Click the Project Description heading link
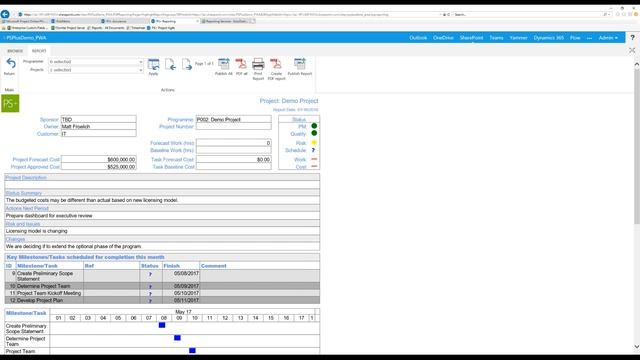The height and width of the screenshot is (360, 640). point(26,178)
